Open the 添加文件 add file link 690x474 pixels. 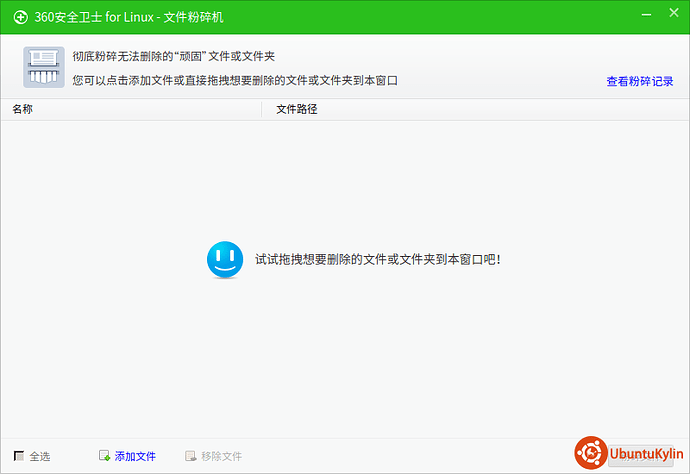135,456
